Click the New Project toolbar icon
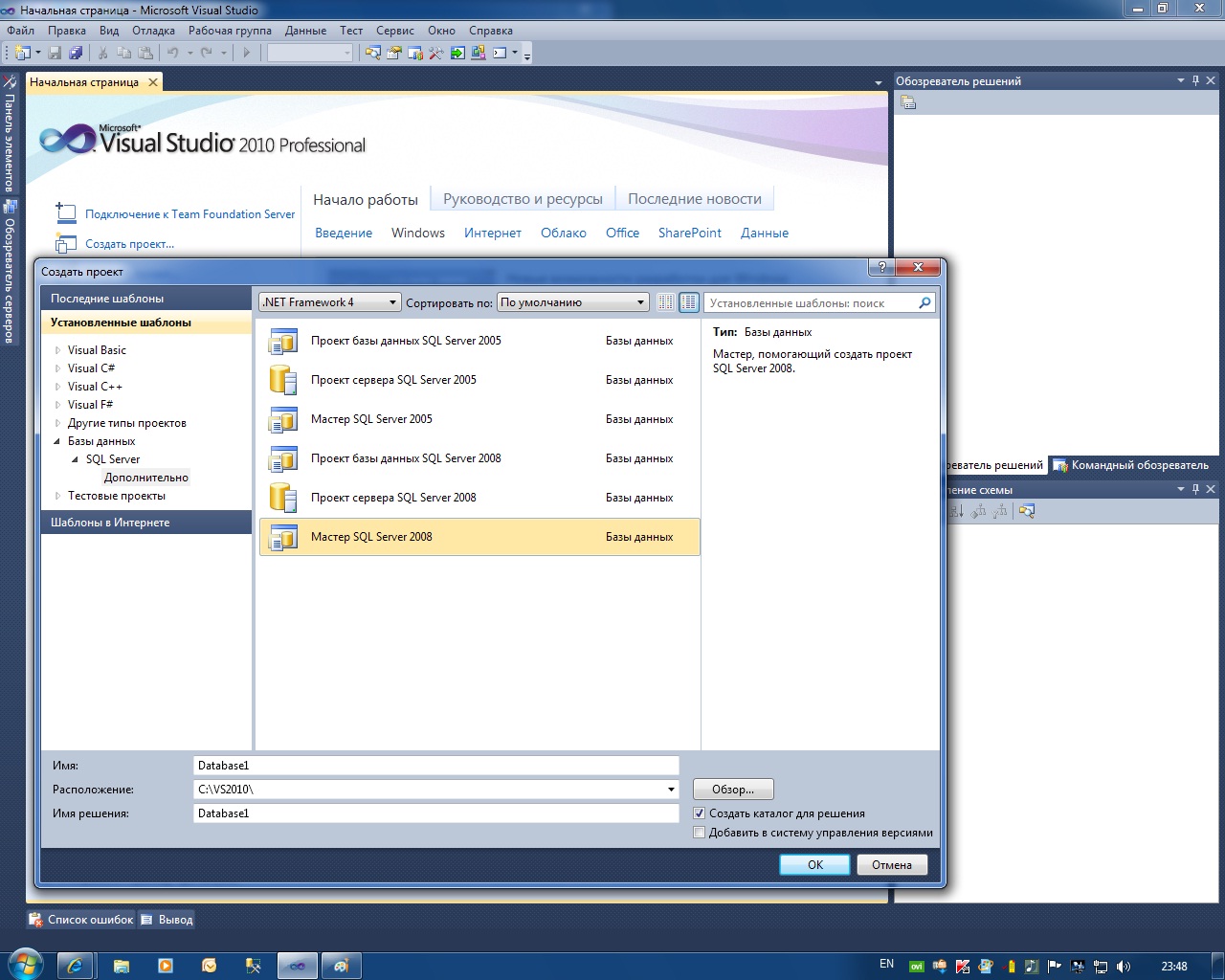Screen dimensions: 1225x980 [x=23, y=53]
